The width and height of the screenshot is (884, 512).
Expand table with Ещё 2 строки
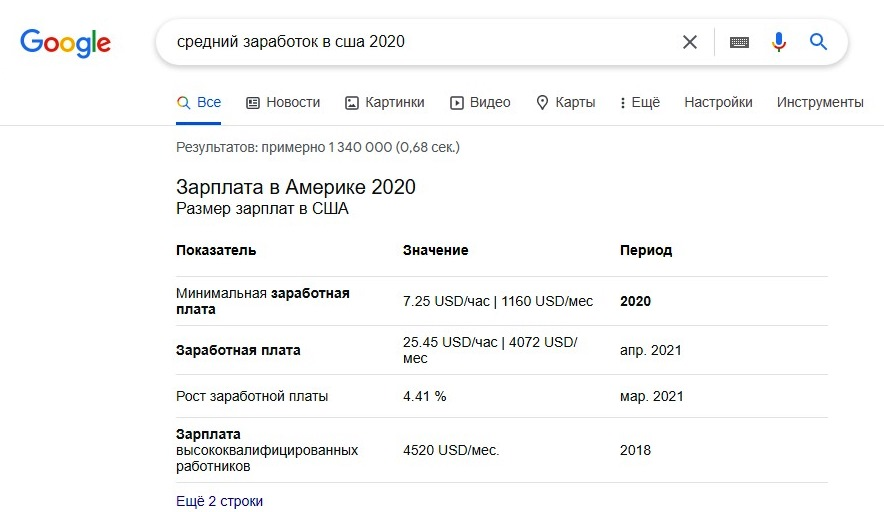pos(219,501)
